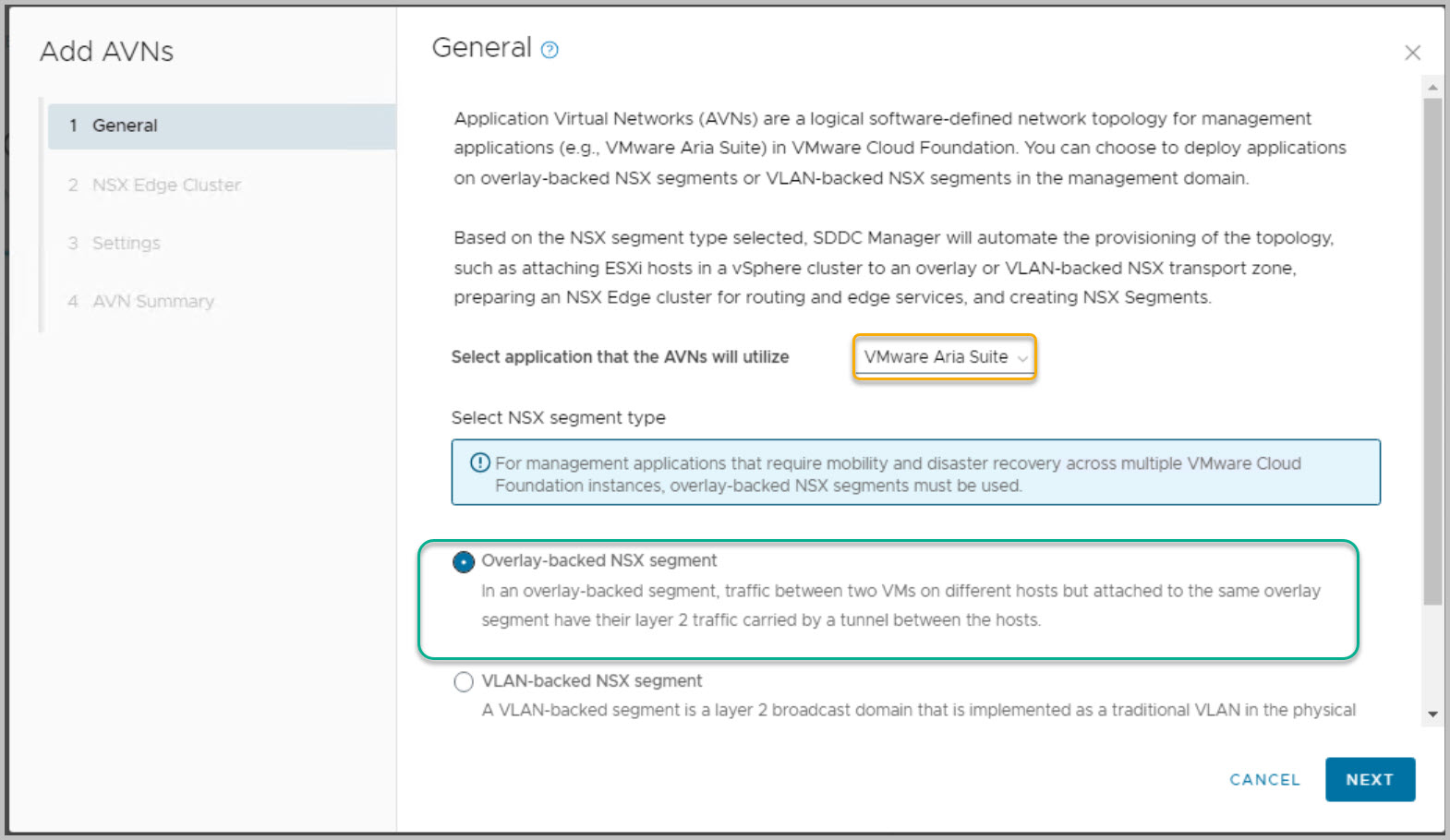Click the scrollbar up arrow
Viewport: 1450px width, 840px height.
[x=1432, y=88]
